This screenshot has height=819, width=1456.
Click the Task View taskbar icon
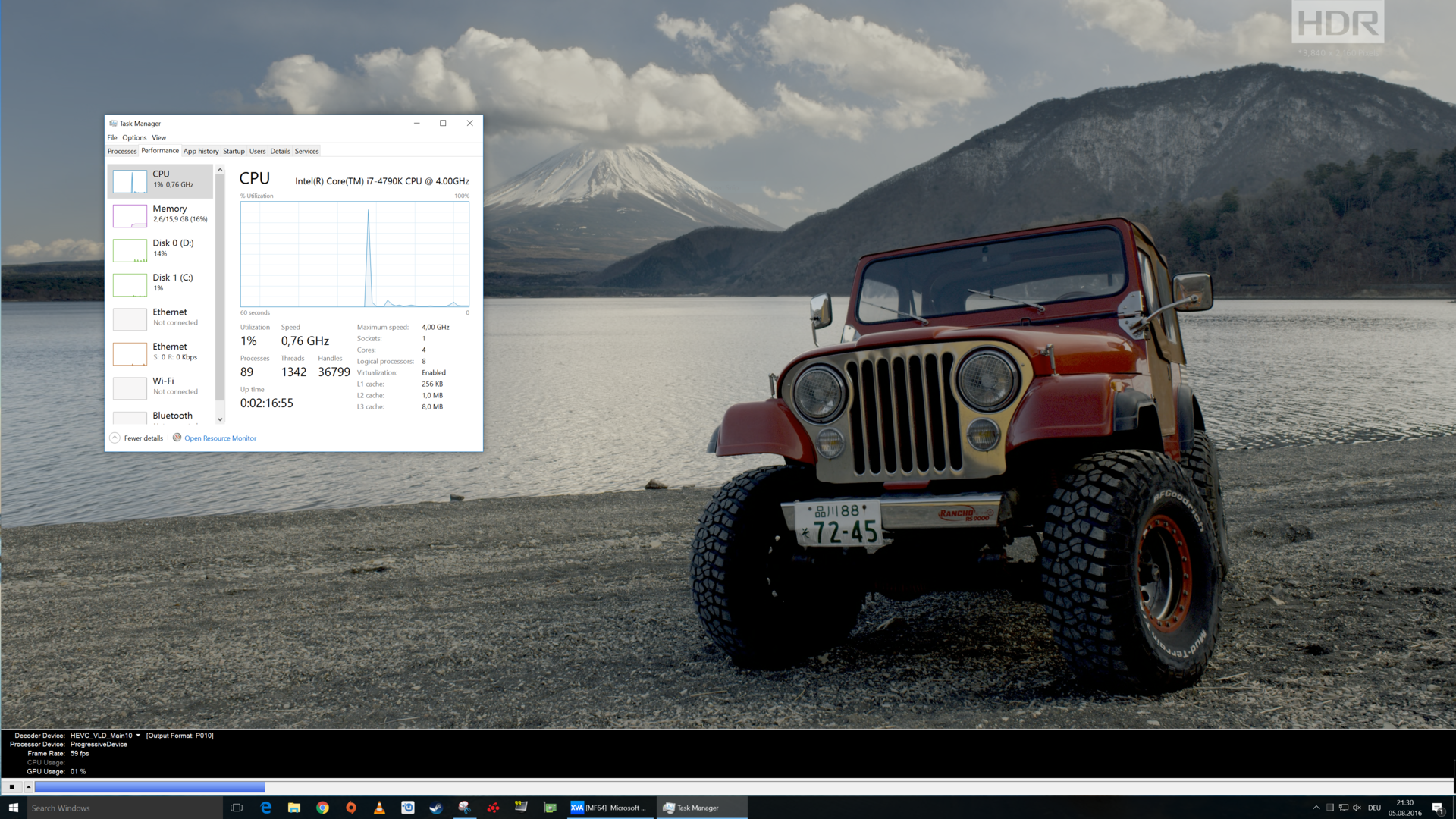pyautogui.click(x=237, y=808)
